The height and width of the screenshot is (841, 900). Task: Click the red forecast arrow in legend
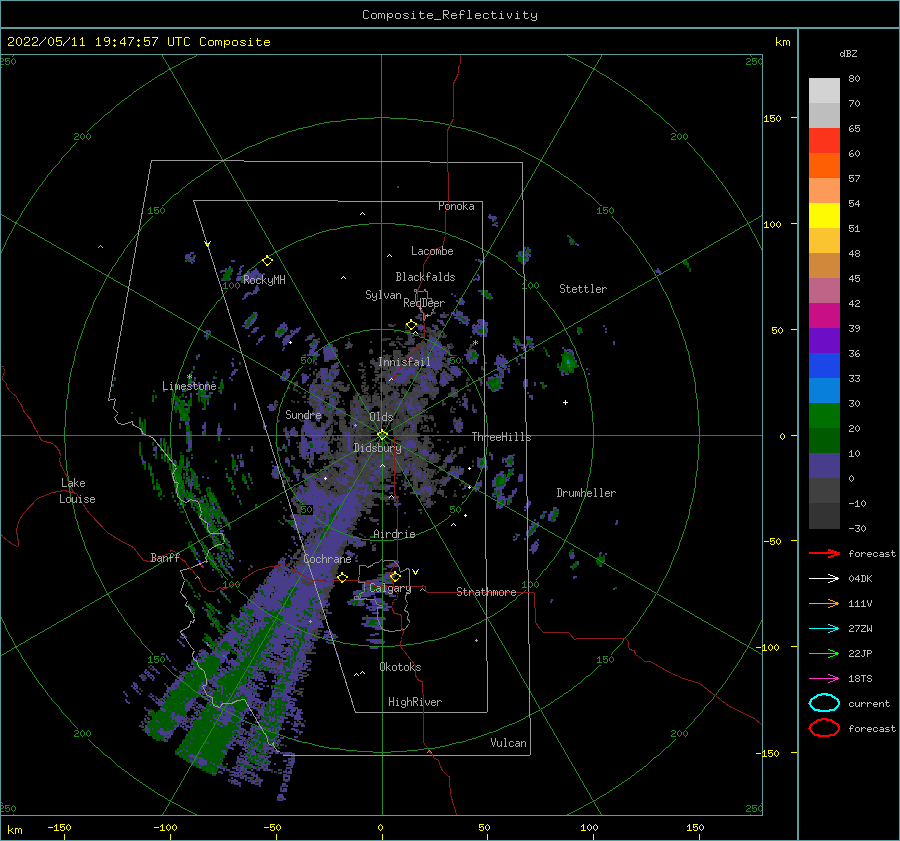tap(824, 553)
